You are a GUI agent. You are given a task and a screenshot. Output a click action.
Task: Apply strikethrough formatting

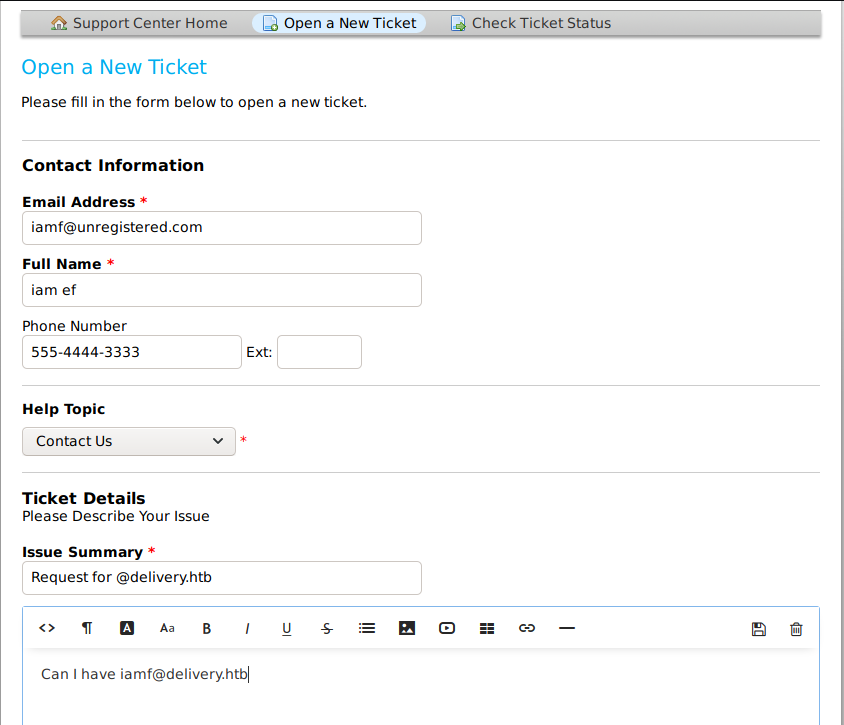coord(327,628)
